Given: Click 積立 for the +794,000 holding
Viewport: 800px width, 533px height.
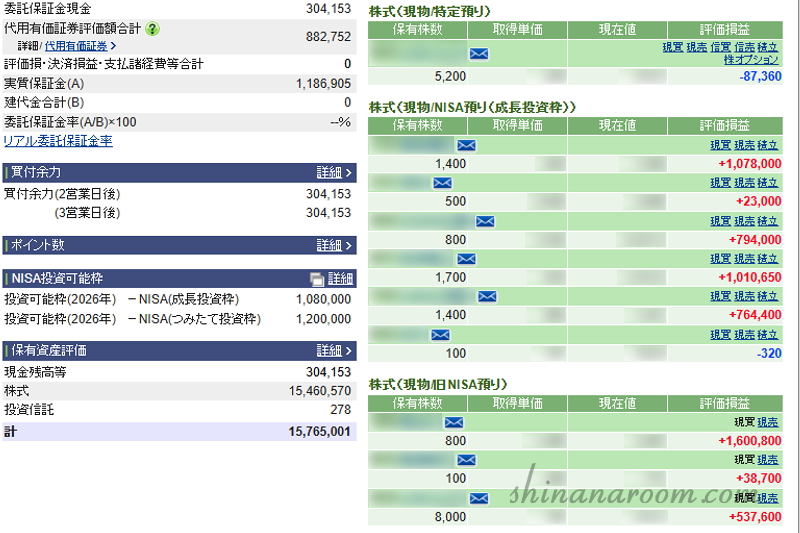Looking at the screenshot, I should click(x=768, y=221).
